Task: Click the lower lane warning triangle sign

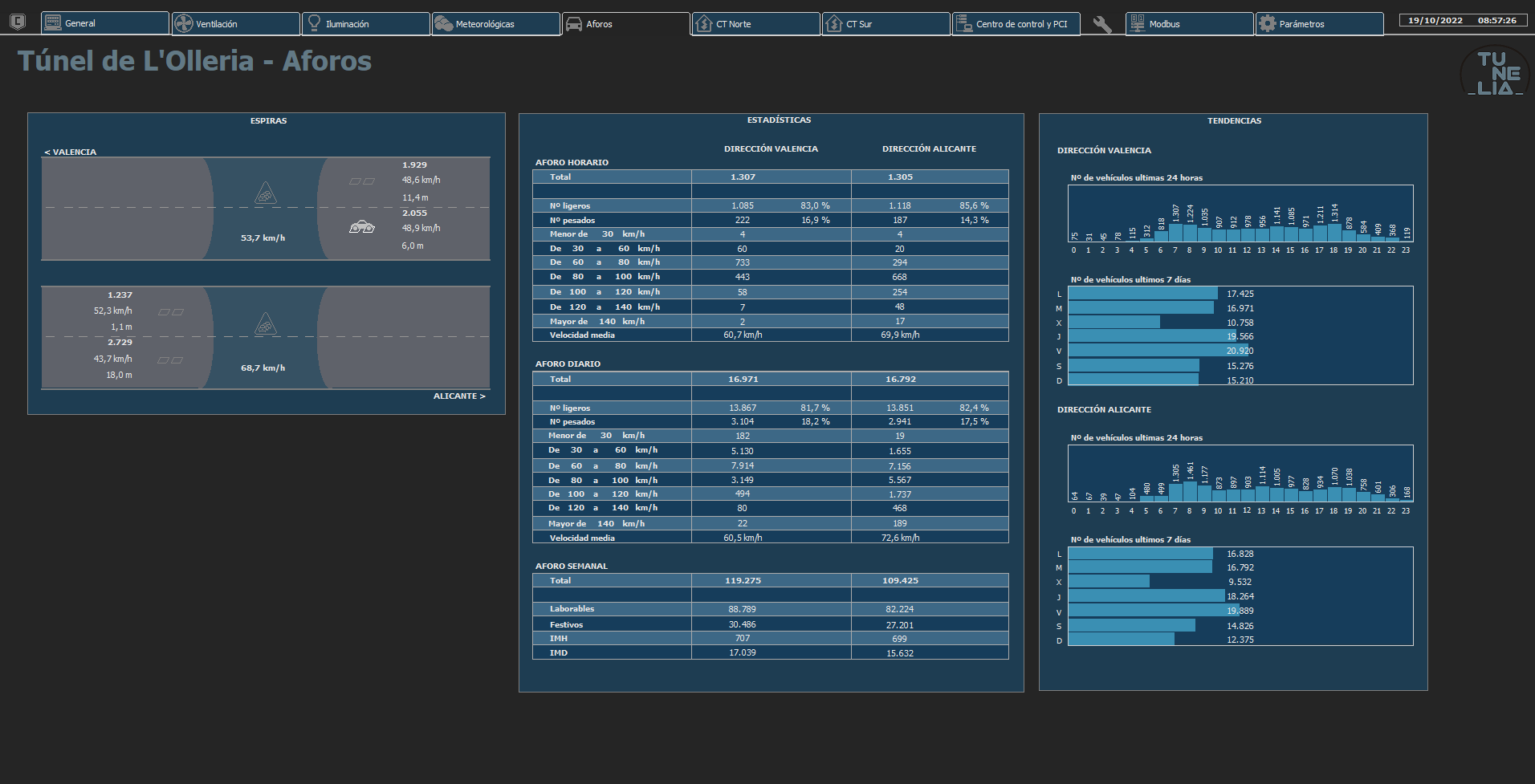Action: point(266,324)
